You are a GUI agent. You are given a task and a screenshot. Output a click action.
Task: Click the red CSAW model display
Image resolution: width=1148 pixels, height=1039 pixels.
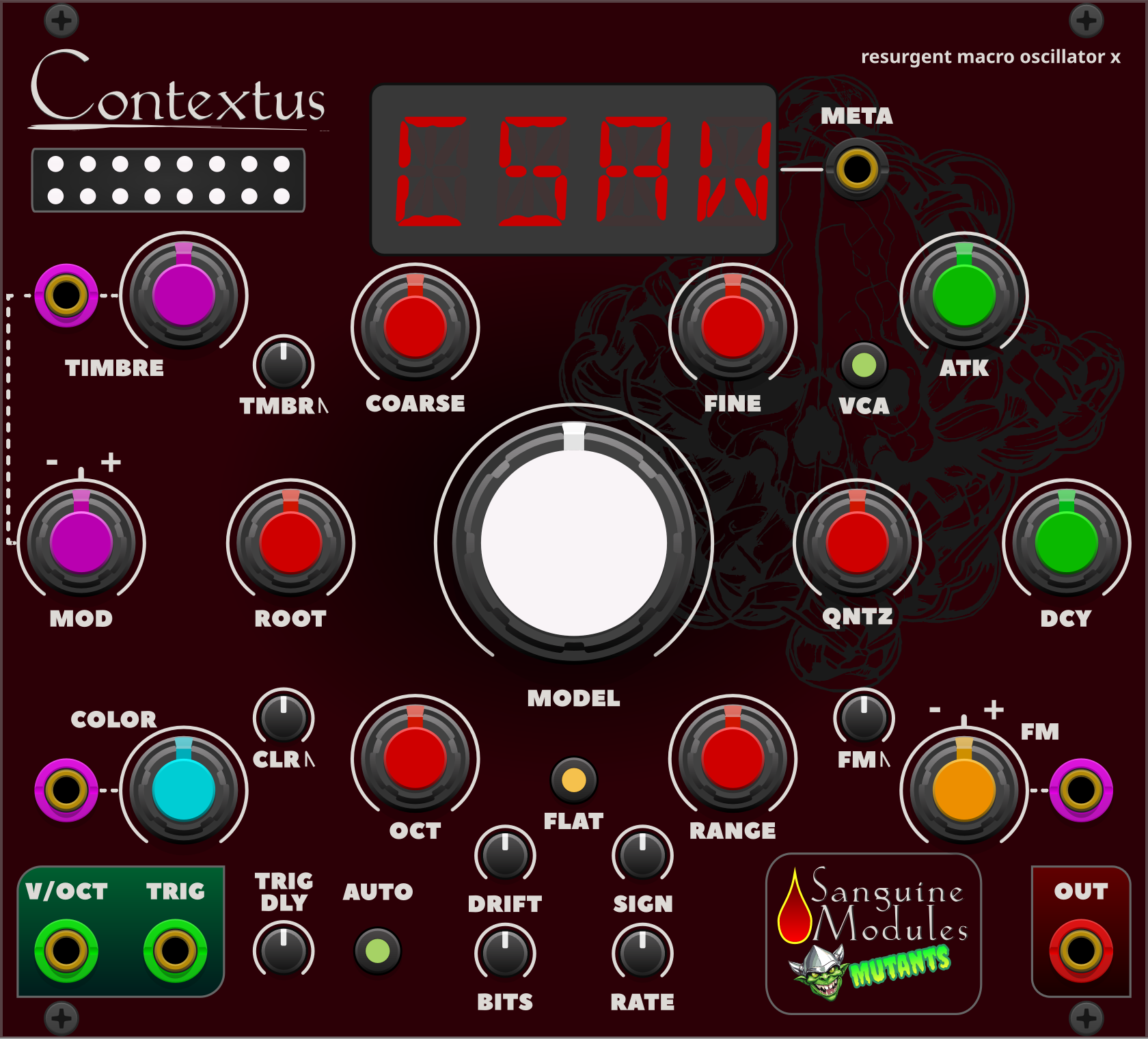[574, 170]
